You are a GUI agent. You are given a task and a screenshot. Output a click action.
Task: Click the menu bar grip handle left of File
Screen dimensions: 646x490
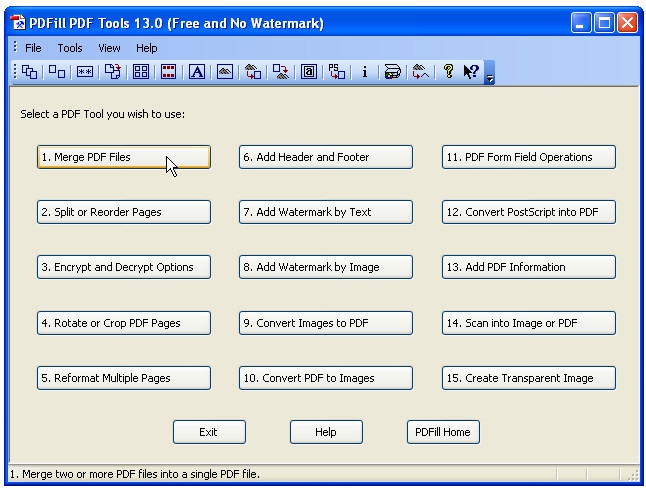click(15, 47)
